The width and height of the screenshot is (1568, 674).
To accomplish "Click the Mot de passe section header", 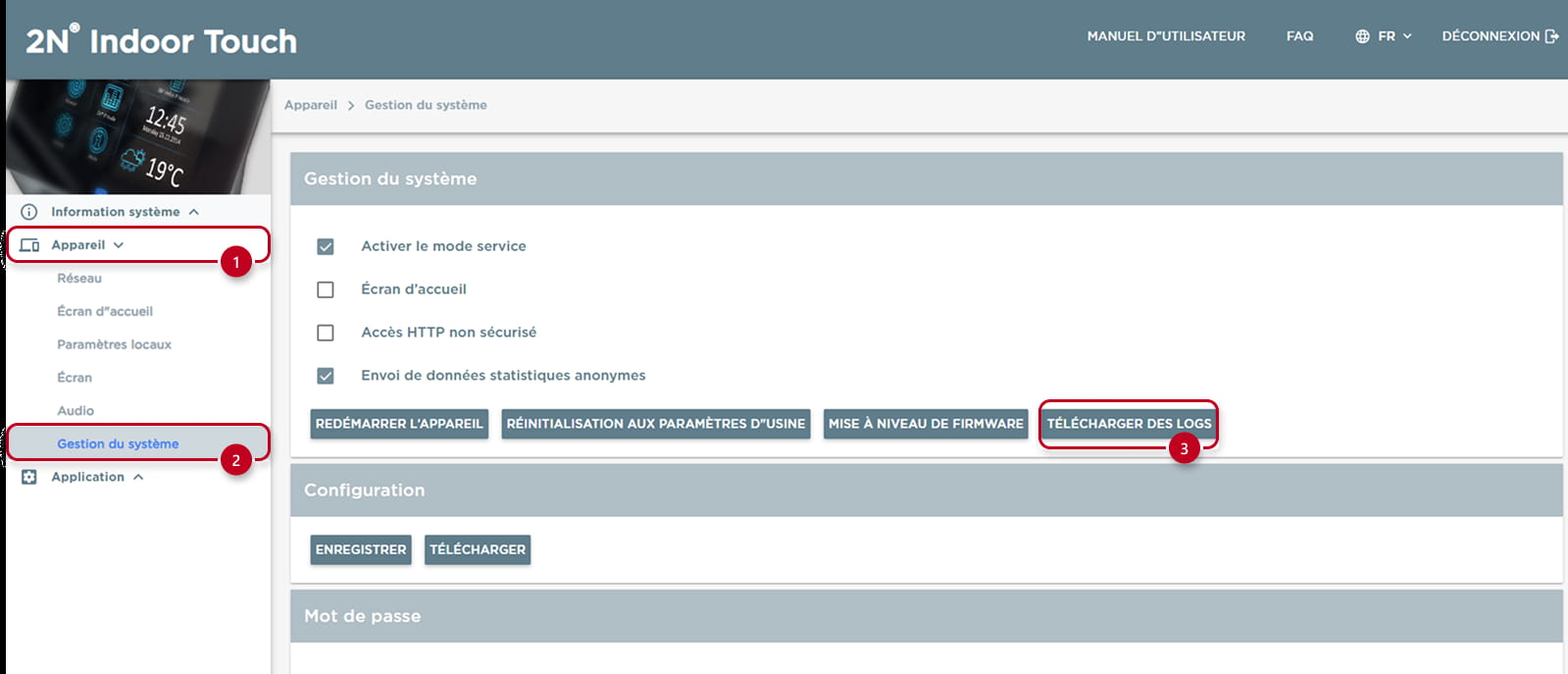I will (x=926, y=616).
